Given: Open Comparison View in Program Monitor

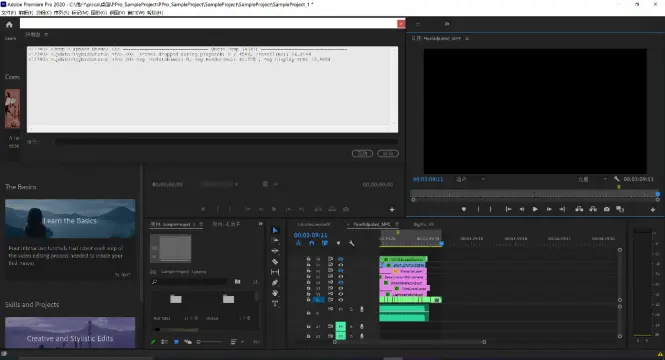Looking at the screenshot, I should 620,209.
